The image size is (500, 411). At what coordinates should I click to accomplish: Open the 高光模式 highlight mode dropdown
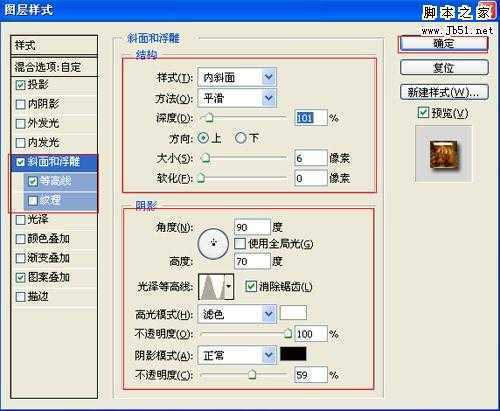(237, 314)
